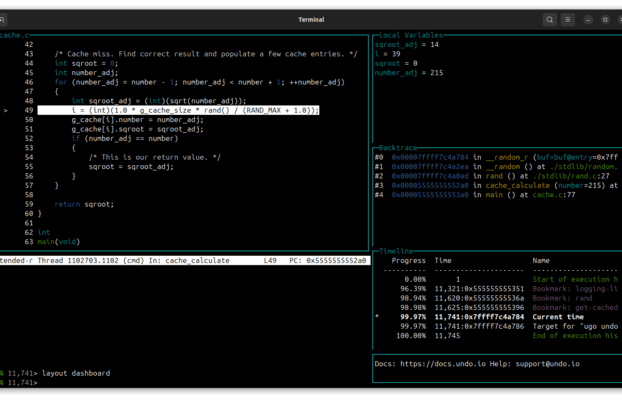Screen dimensions: 622x400
Task: Click the 'Progress' column header in Timeline
Action: [409, 261]
